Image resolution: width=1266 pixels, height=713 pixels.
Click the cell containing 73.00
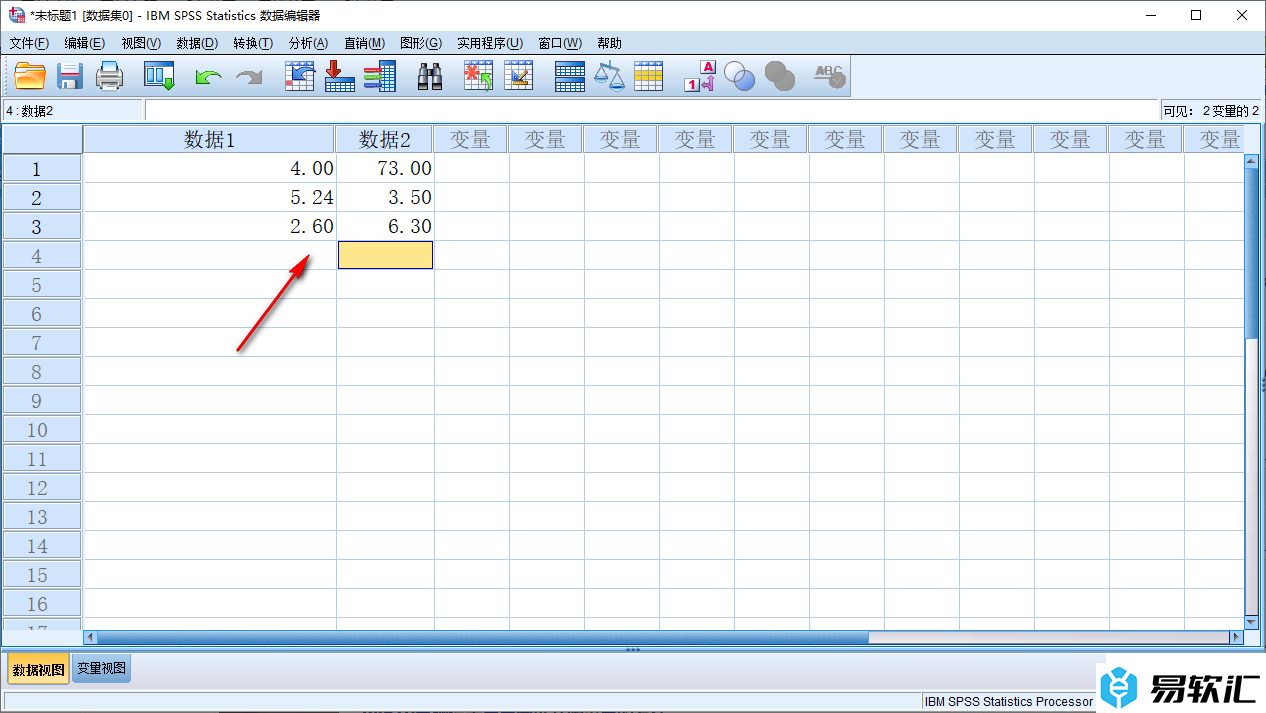385,169
